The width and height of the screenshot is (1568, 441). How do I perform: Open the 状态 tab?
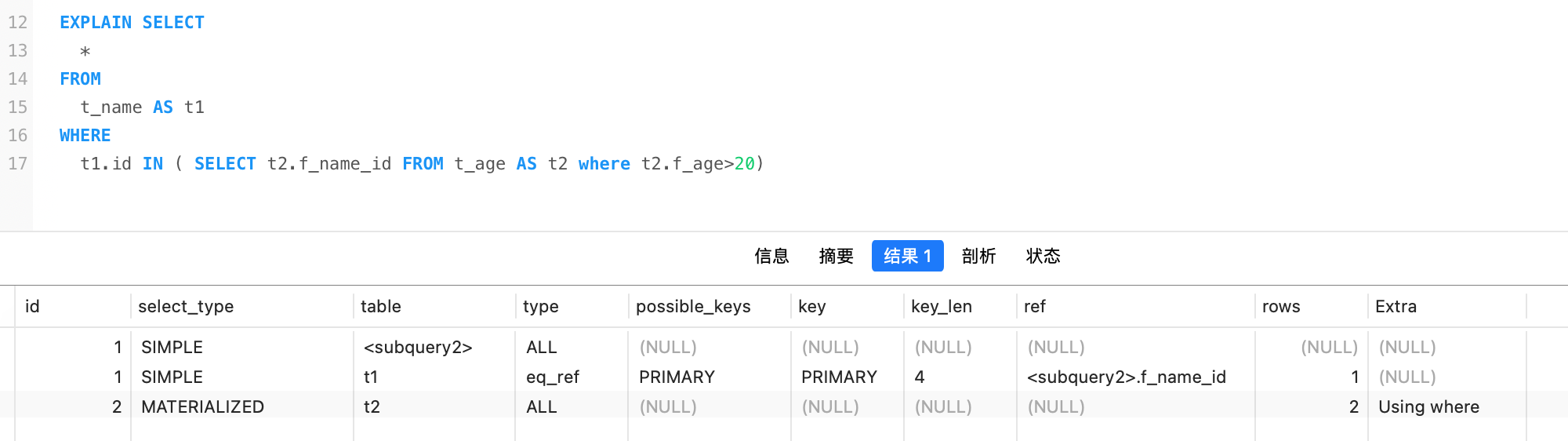(1043, 256)
